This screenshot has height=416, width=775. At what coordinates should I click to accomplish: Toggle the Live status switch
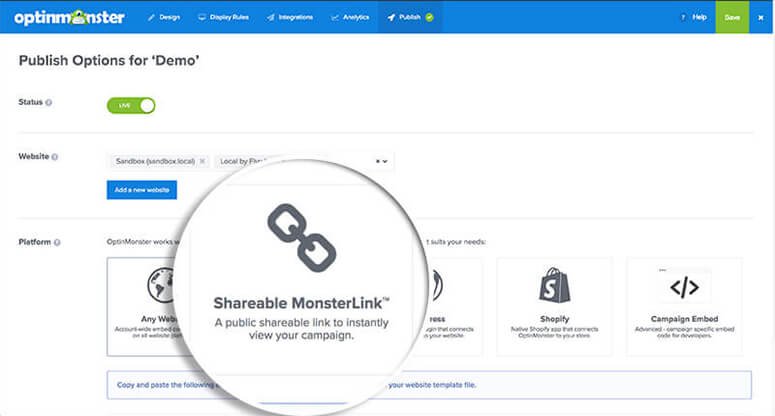(131, 105)
